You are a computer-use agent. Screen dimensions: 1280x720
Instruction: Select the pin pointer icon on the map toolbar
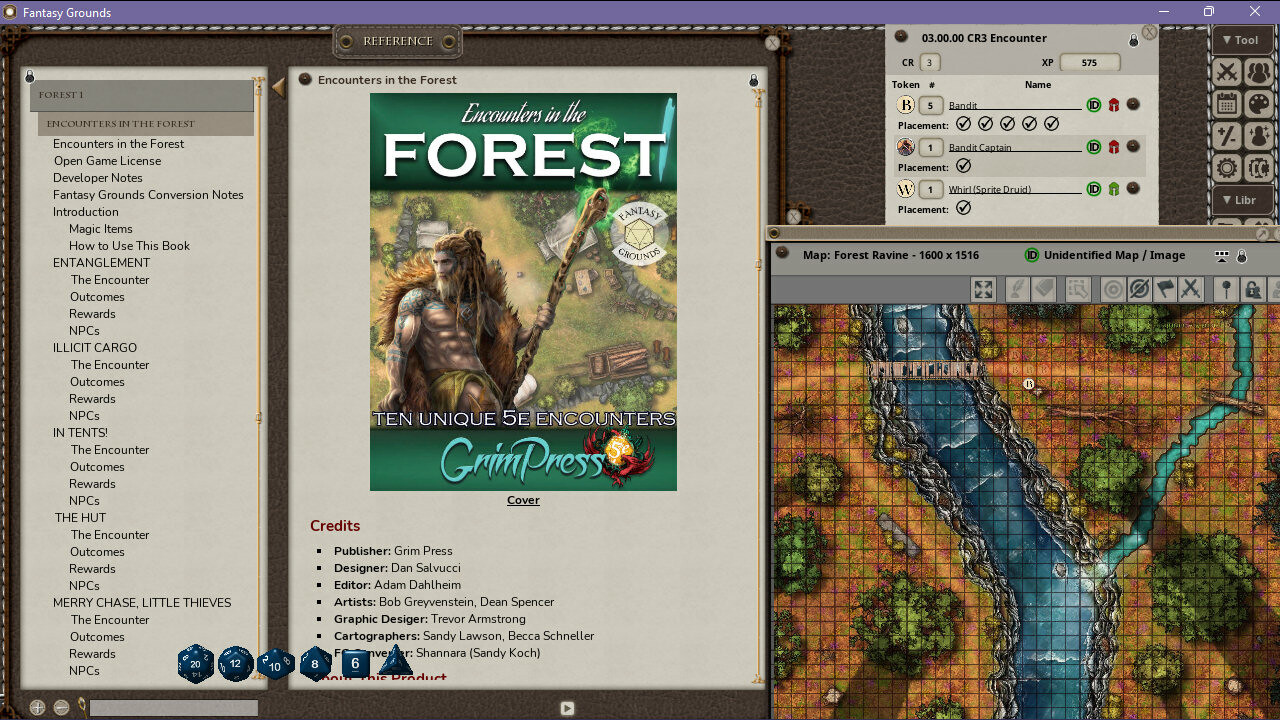coord(1225,289)
